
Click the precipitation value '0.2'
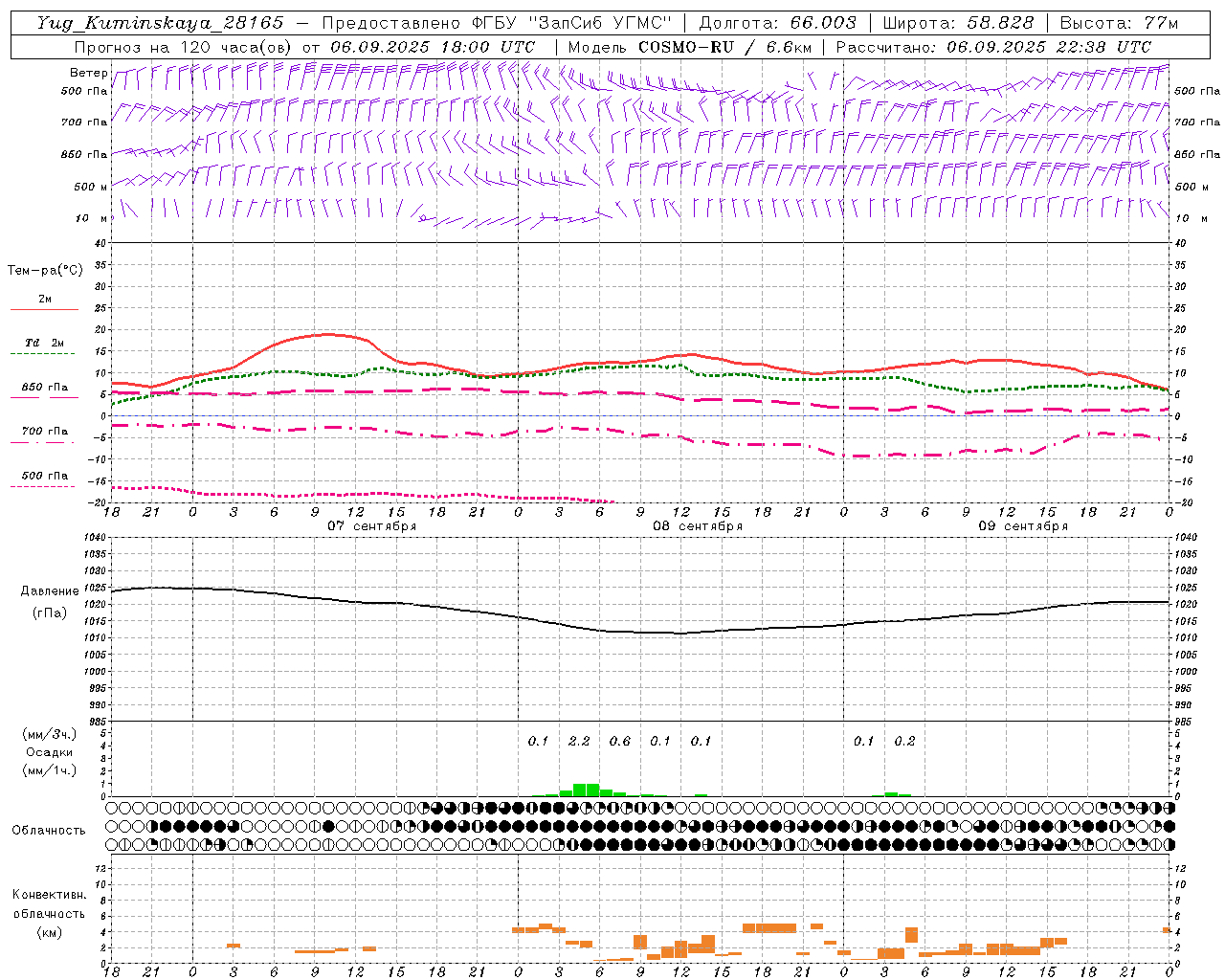pyautogui.click(x=904, y=741)
